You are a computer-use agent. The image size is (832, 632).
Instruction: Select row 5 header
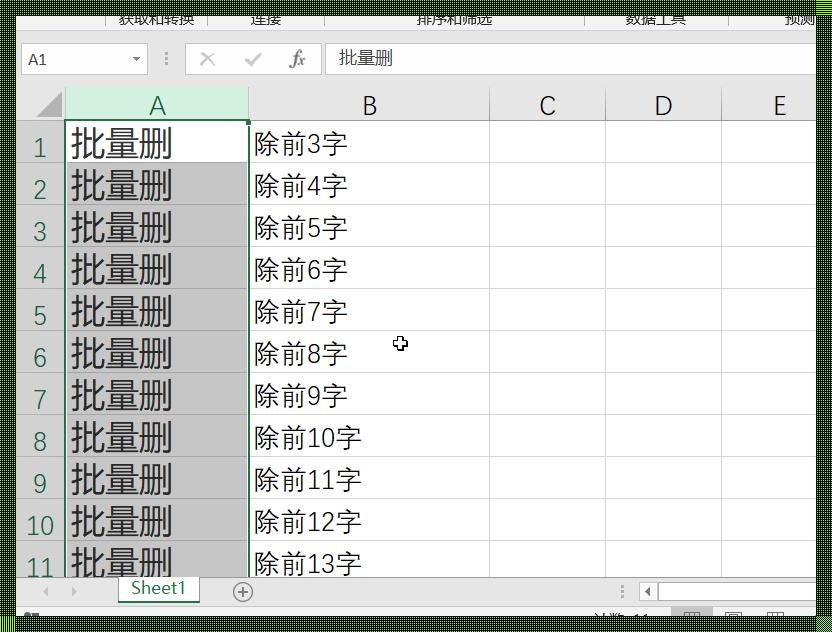40,310
